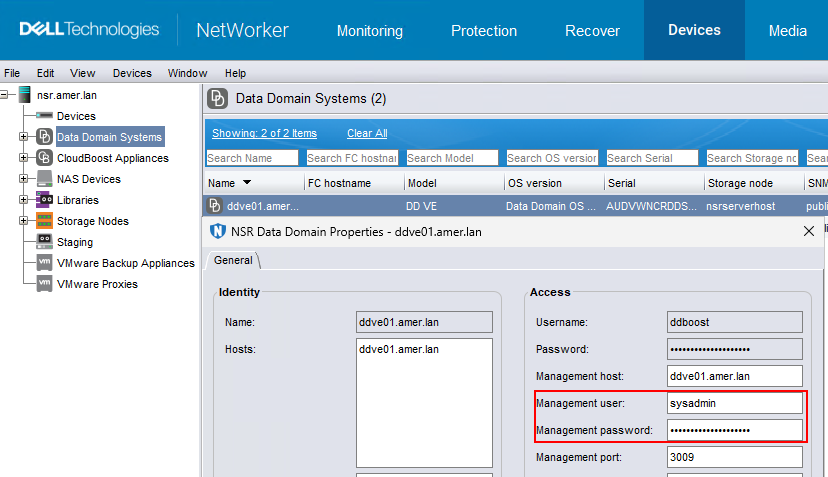
Task: Open the File menu
Action: click(12, 73)
